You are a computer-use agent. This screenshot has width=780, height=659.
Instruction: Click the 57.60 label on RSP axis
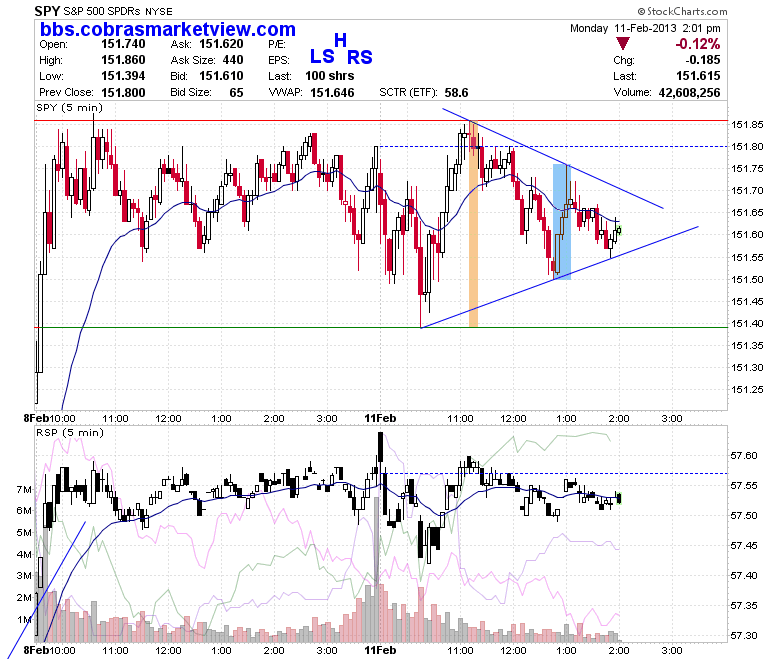(x=744, y=456)
